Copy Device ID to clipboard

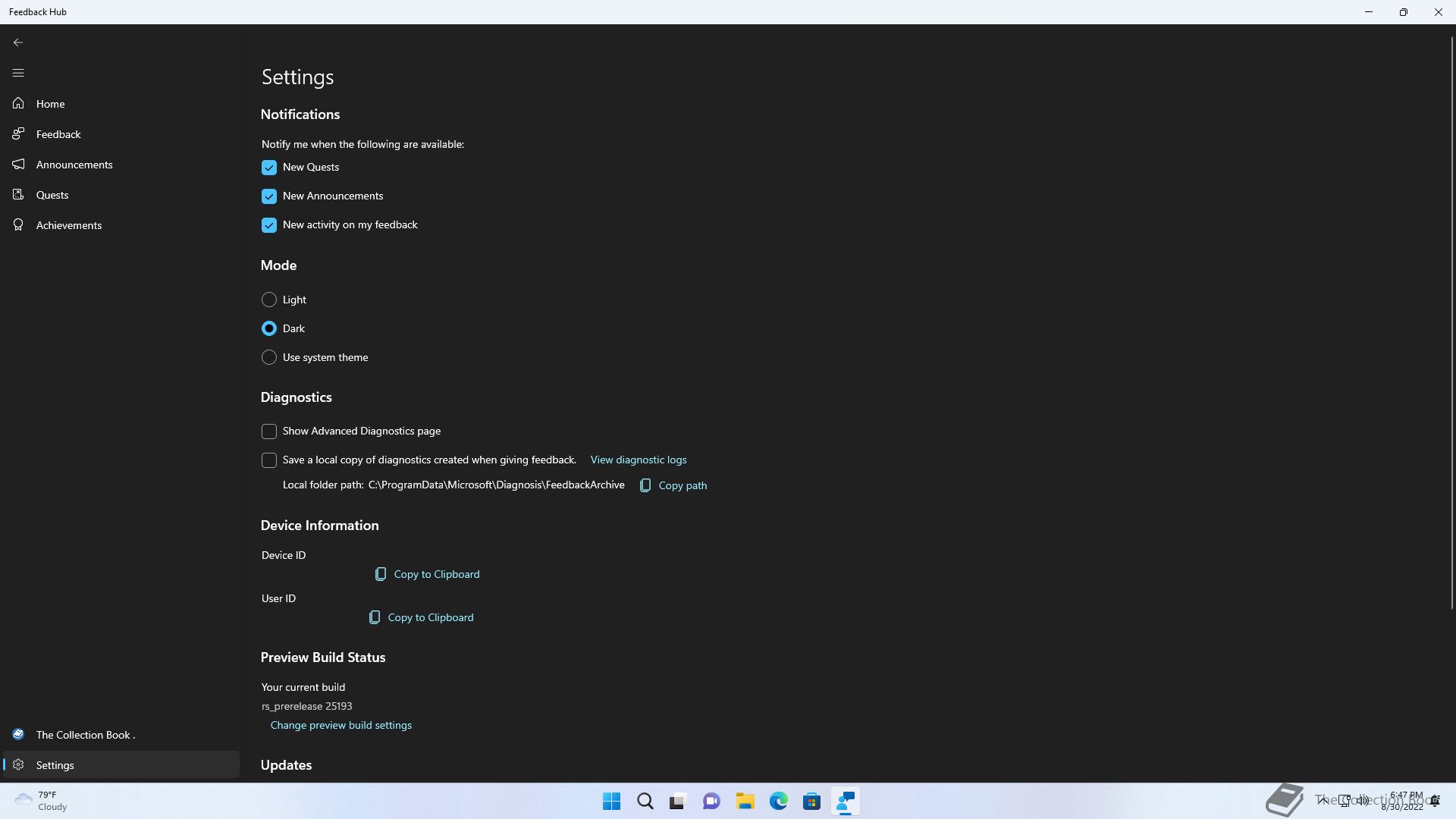(428, 574)
